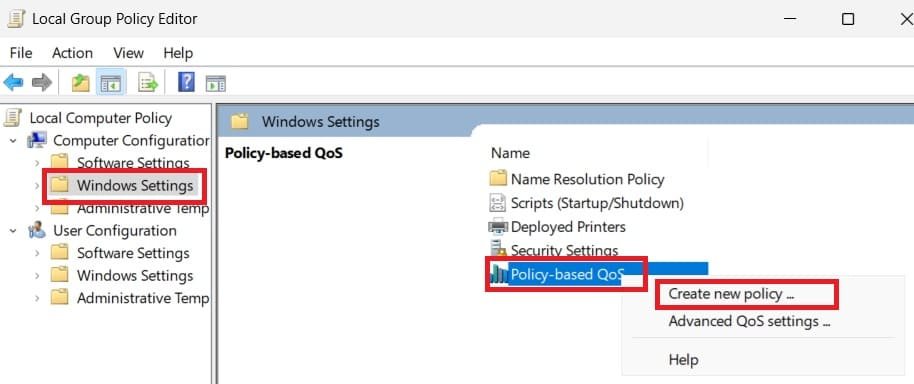Select Deployed Printers list entry
The width and height of the screenshot is (914, 384).
(568, 227)
